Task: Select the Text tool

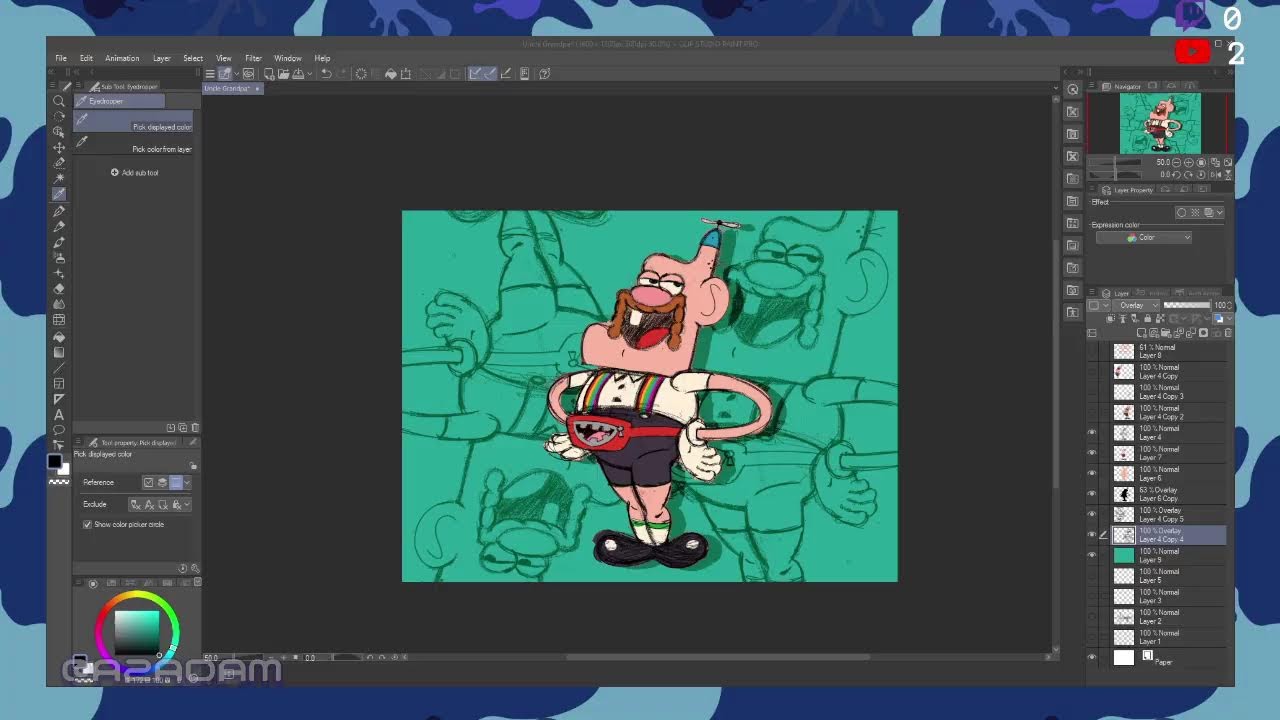Action: tap(59, 414)
